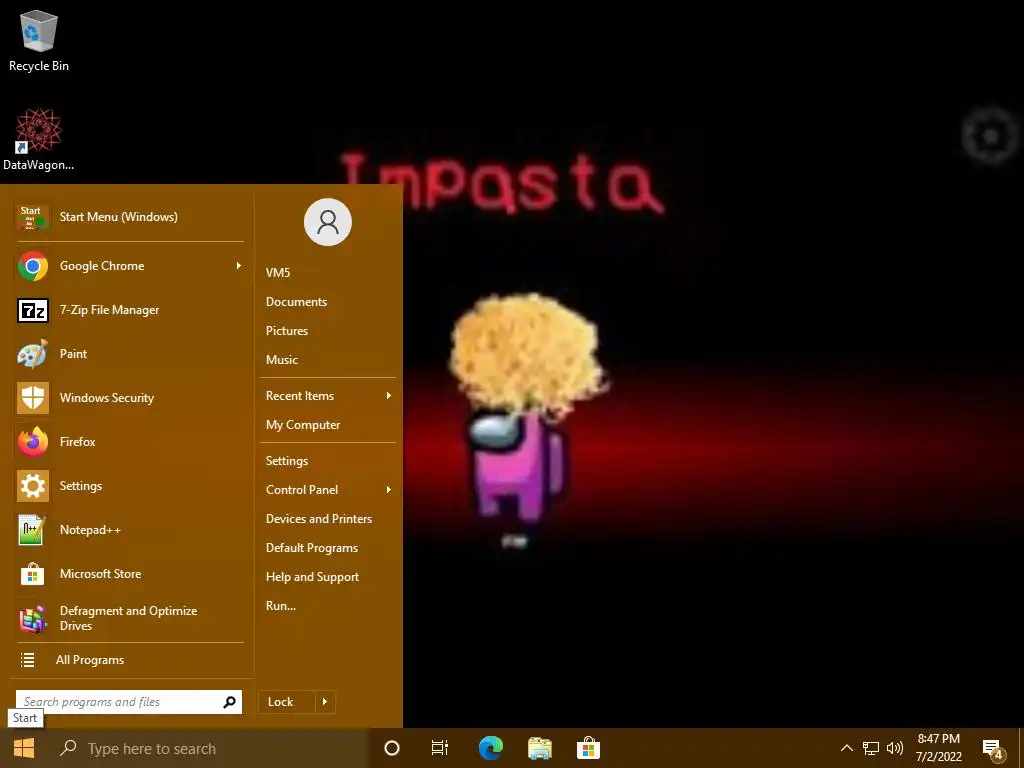Open Task View on taskbar
Viewport: 1024px width, 768px height.
(x=440, y=748)
